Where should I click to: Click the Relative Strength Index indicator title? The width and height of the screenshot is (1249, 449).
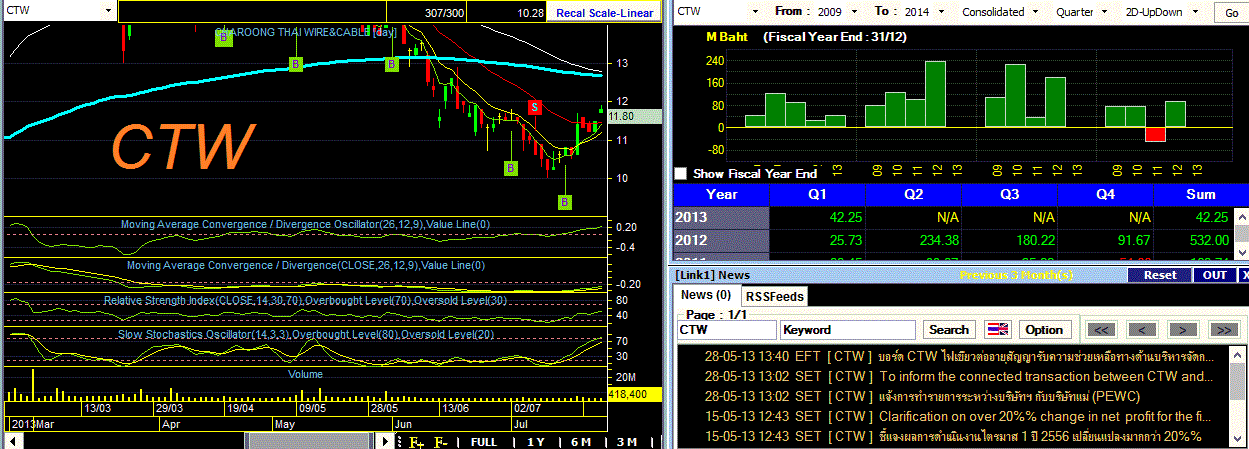[304, 300]
